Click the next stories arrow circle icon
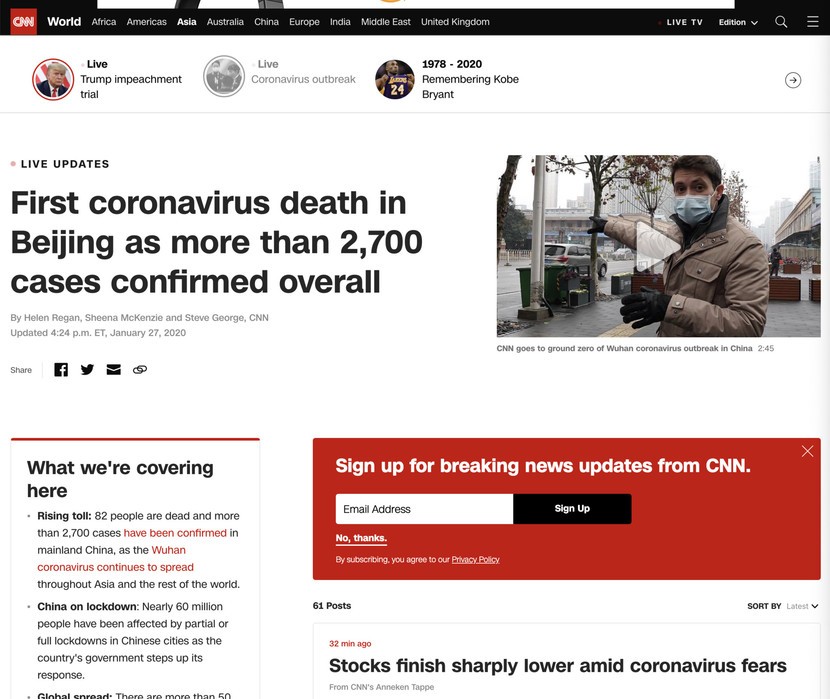830x699 pixels. [x=792, y=80]
